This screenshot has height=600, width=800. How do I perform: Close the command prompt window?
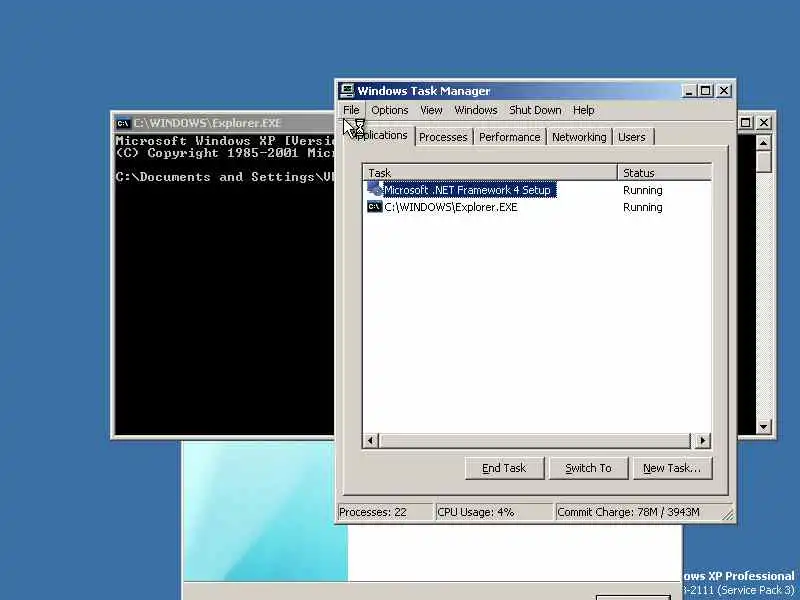(x=764, y=122)
